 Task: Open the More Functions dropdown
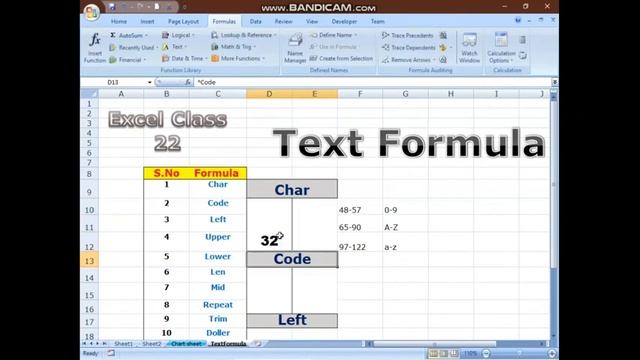(238, 58)
